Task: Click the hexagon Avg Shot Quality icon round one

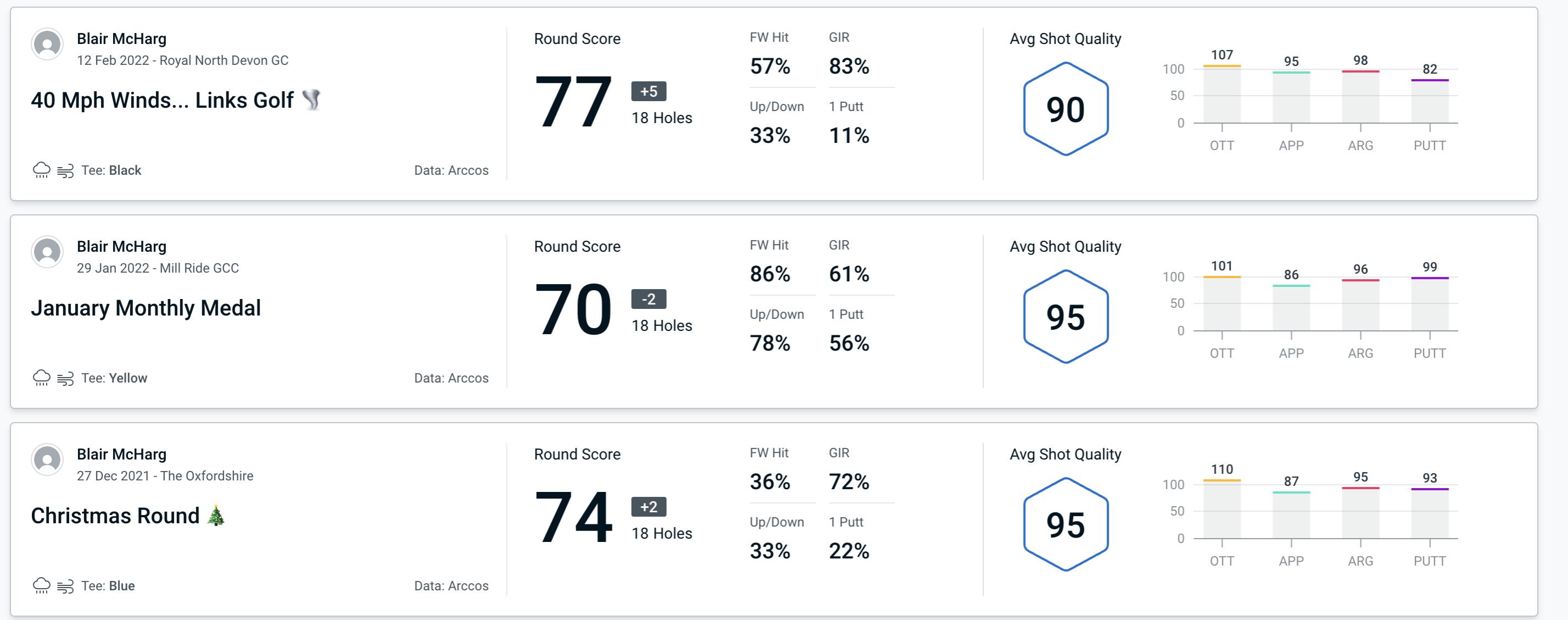Action: tap(1063, 106)
